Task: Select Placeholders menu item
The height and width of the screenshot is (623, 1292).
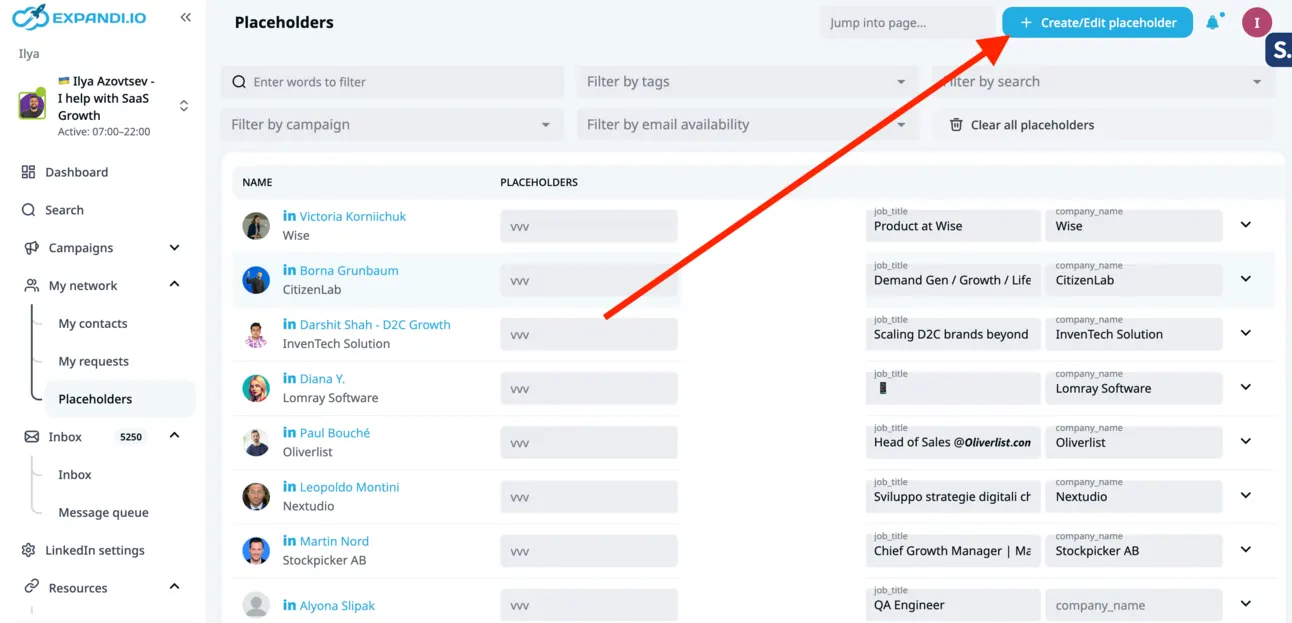Action: tap(119, 399)
